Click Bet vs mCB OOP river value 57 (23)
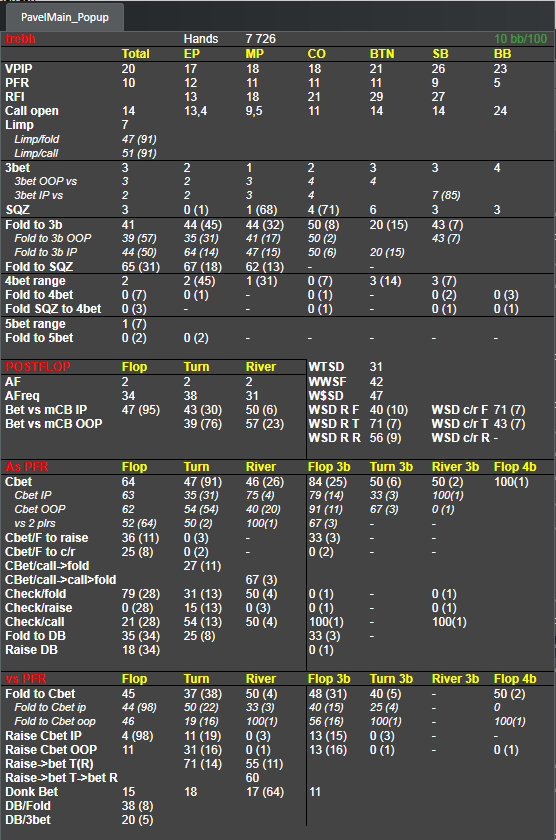The height and width of the screenshot is (840, 556). coord(265,424)
